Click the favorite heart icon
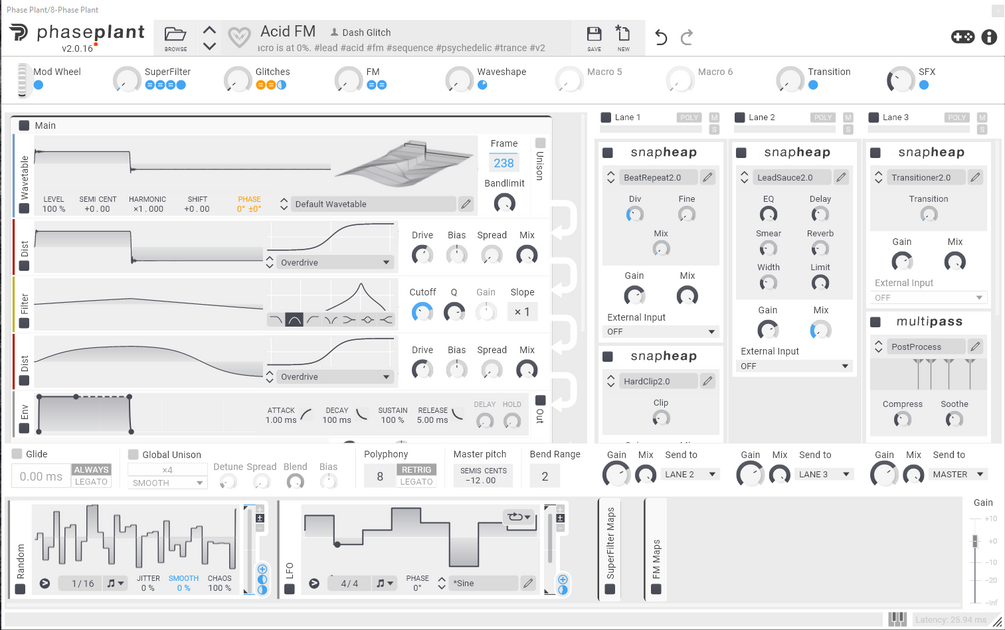This screenshot has width=1005, height=630. (x=240, y=38)
